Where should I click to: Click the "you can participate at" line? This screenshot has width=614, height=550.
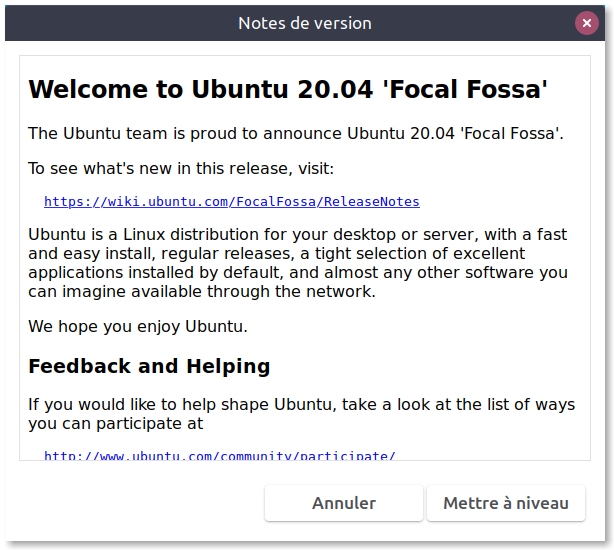116,423
